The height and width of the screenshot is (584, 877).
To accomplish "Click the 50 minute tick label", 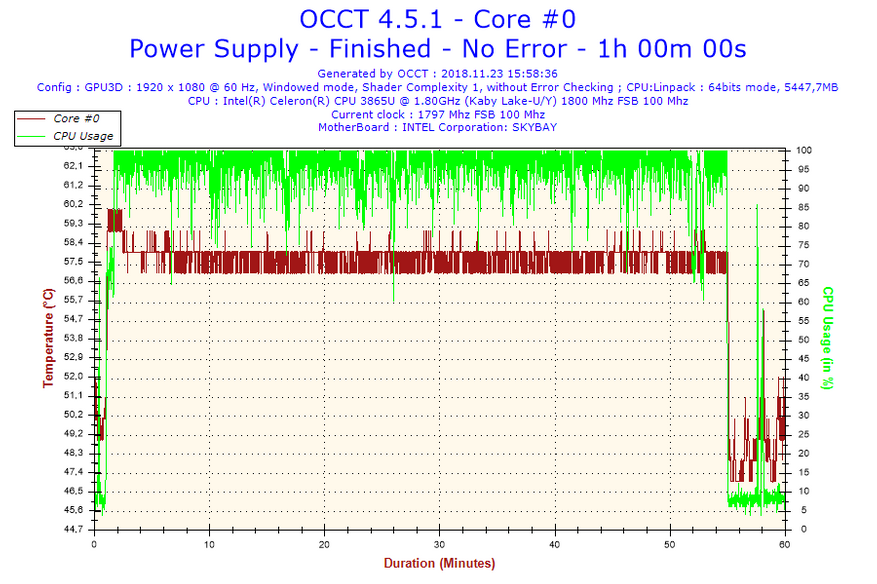I will point(669,545).
